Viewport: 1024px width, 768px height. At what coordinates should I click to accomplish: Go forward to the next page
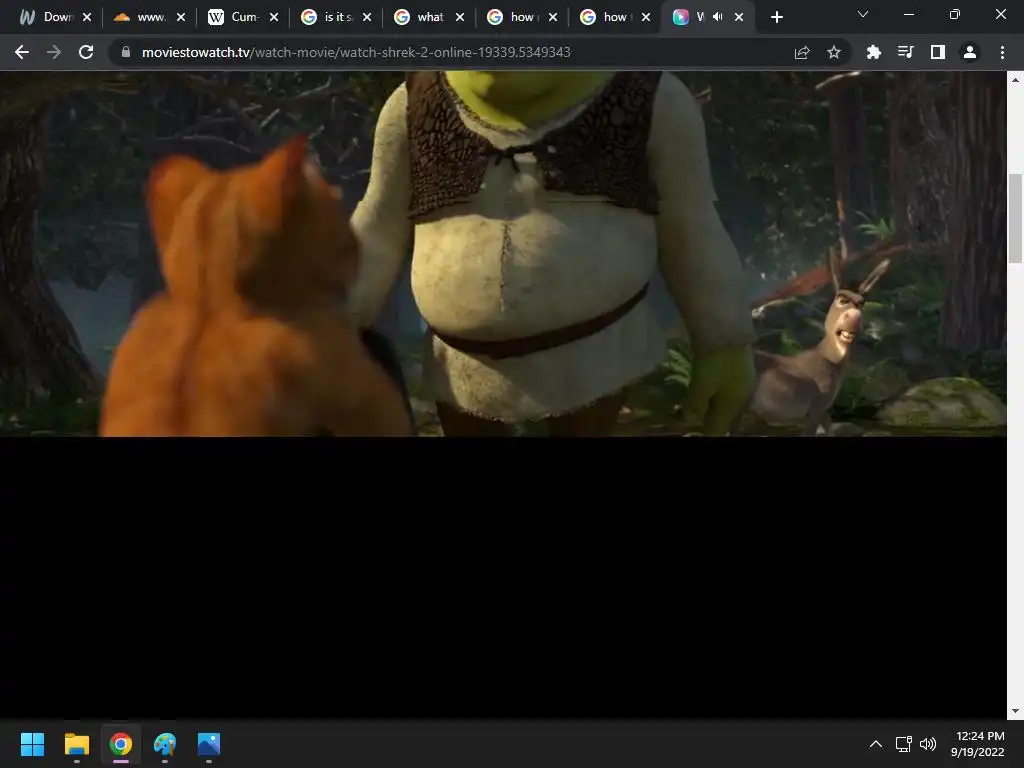point(54,52)
